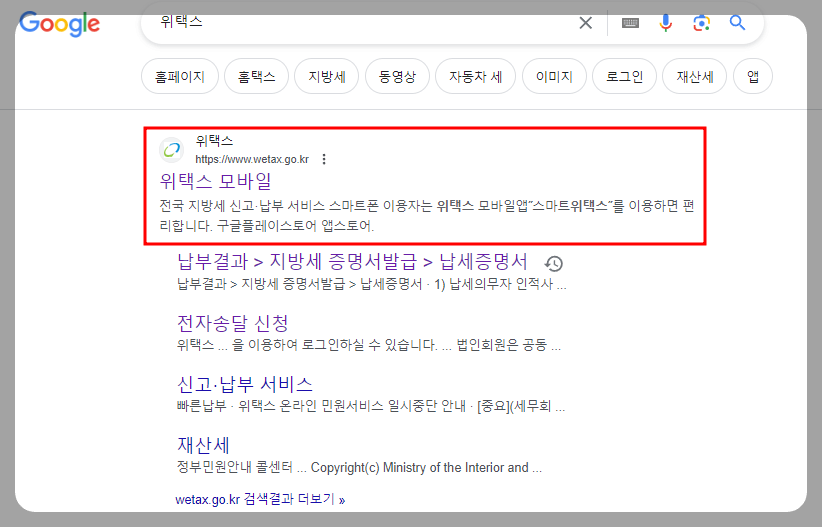Open the 위택스 모바일 result title

pyautogui.click(x=215, y=181)
